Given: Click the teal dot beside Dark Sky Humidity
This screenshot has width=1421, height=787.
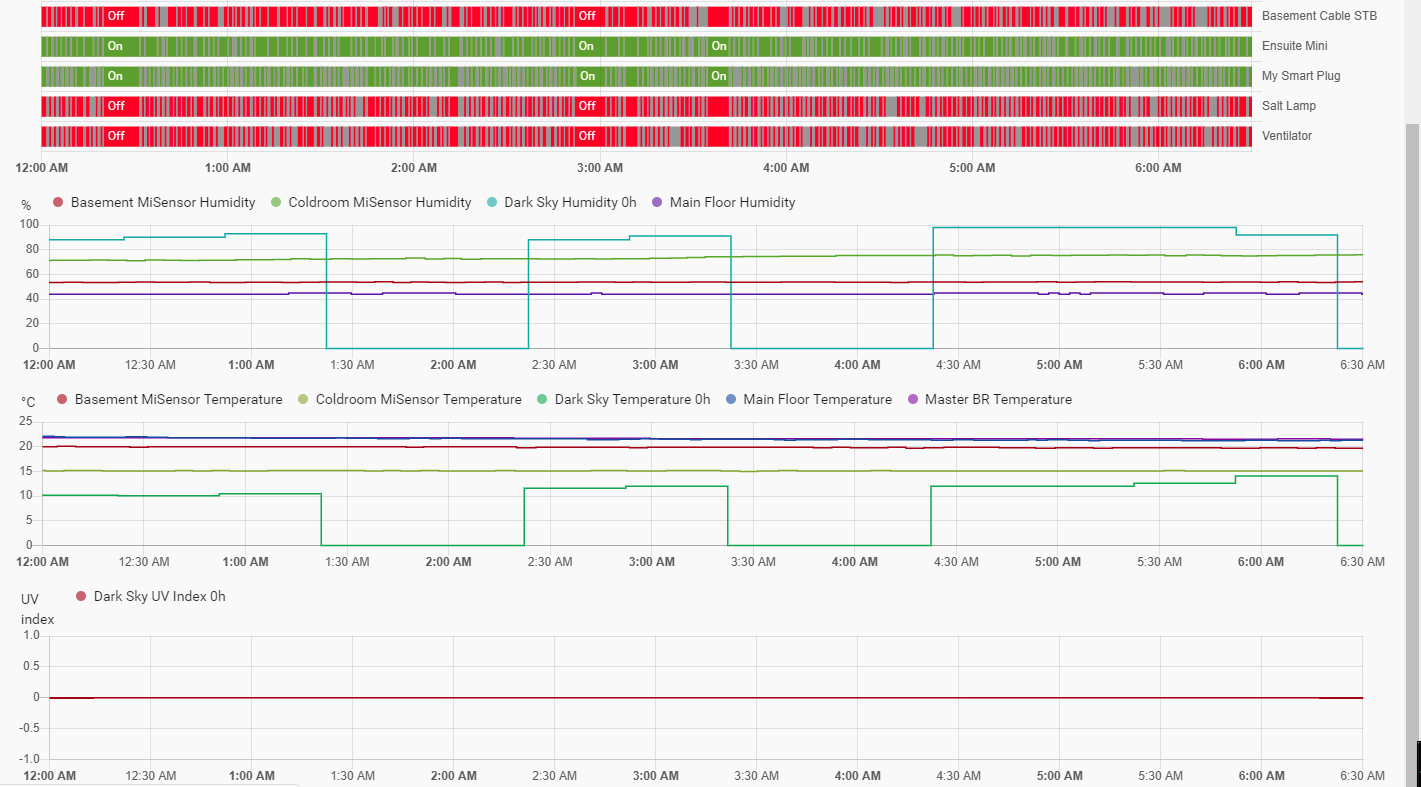Looking at the screenshot, I should pyautogui.click(x=492, y=203).
